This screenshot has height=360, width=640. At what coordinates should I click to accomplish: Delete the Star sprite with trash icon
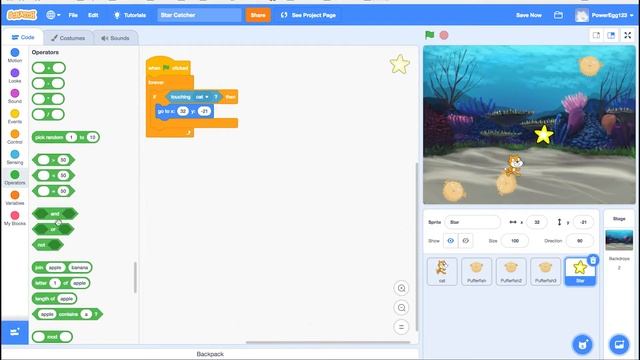[593, 260]
